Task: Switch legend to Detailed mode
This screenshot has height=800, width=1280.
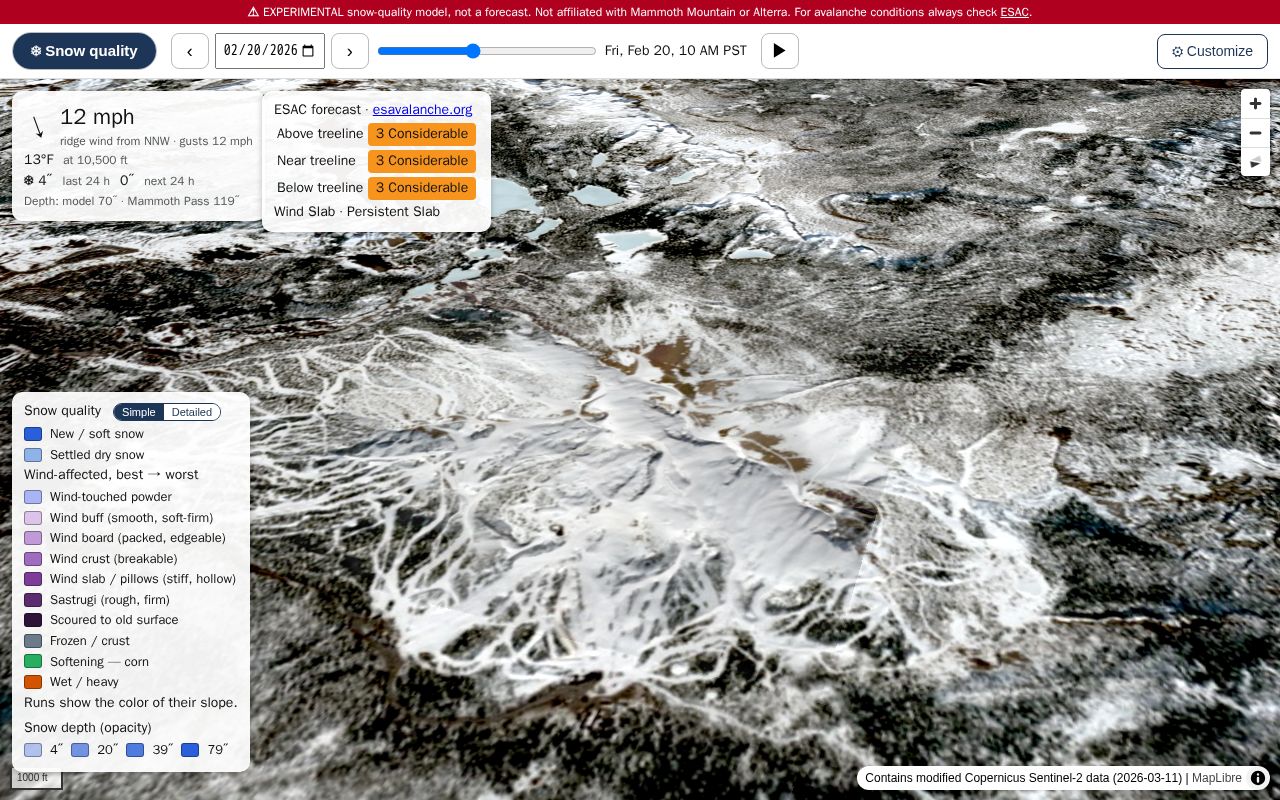Action: coord(192,412)
